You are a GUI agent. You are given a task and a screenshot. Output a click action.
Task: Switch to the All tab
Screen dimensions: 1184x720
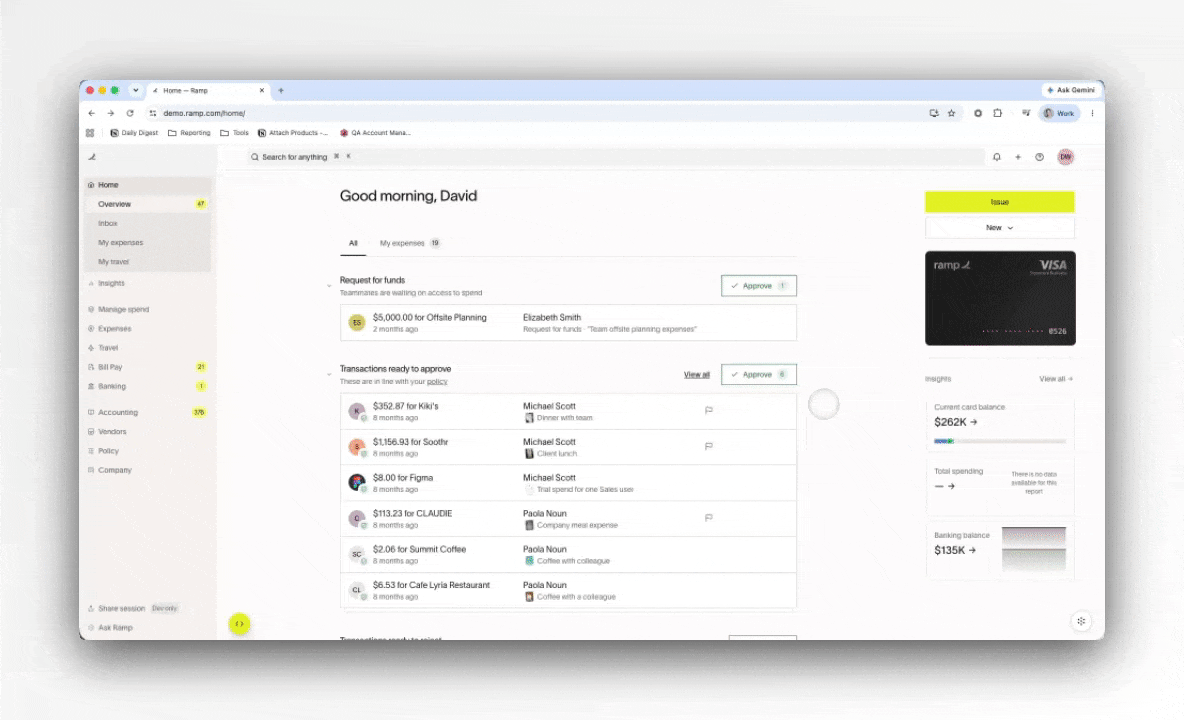click(353, 243)
